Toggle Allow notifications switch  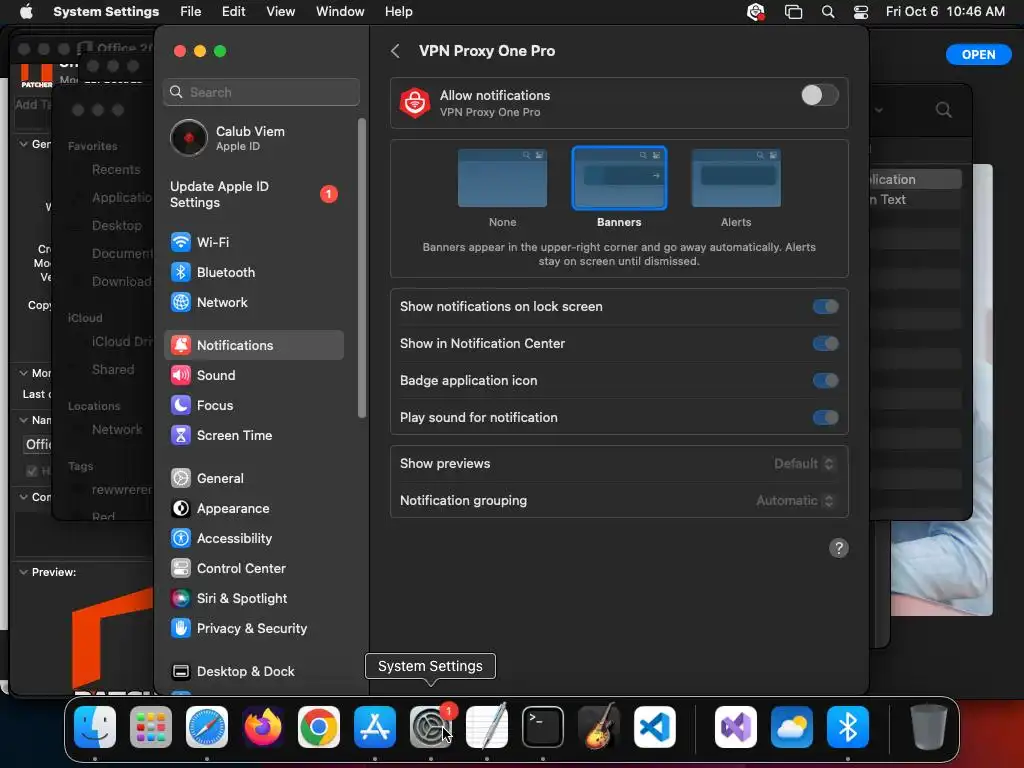tap(820, 95)
